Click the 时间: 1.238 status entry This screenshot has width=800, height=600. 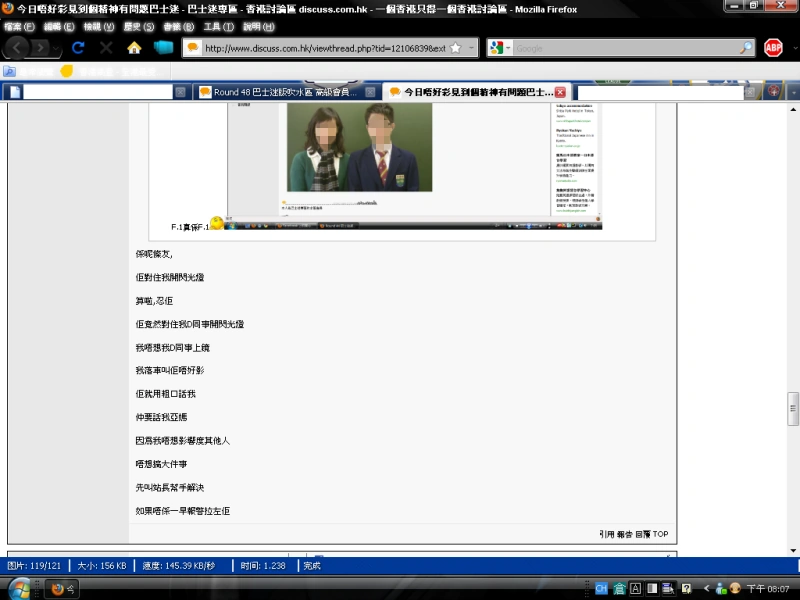263,565
